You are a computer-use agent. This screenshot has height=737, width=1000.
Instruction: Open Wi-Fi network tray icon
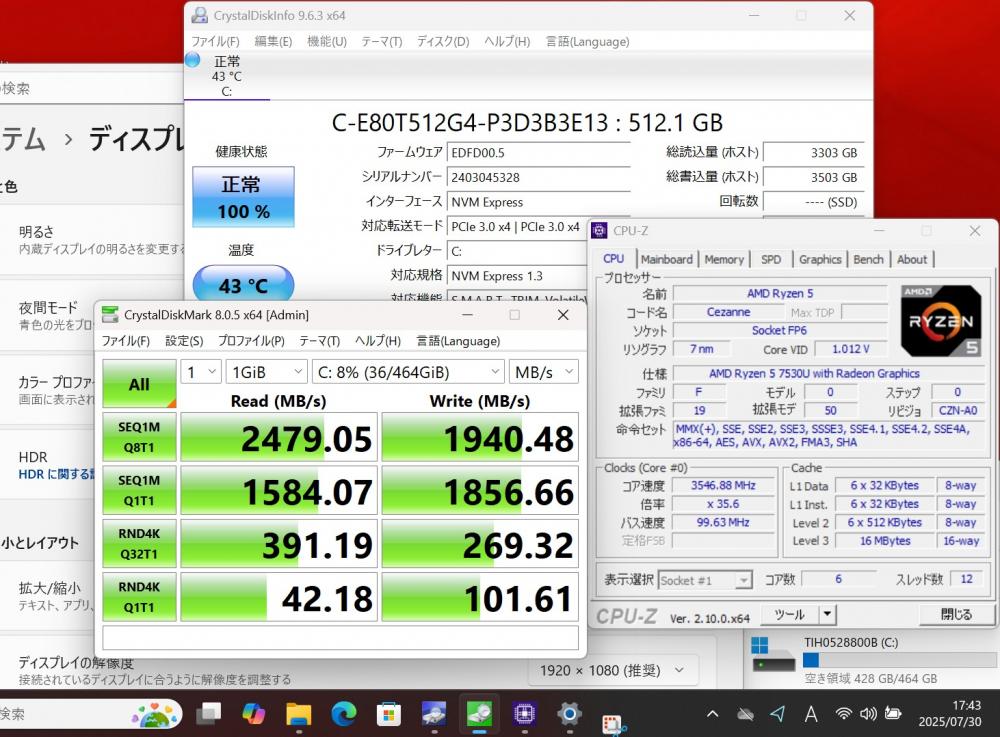844,713
